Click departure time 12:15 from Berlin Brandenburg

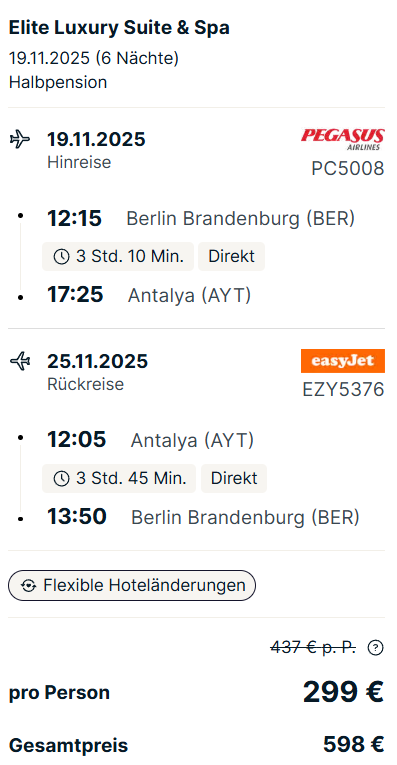point(74,219)
